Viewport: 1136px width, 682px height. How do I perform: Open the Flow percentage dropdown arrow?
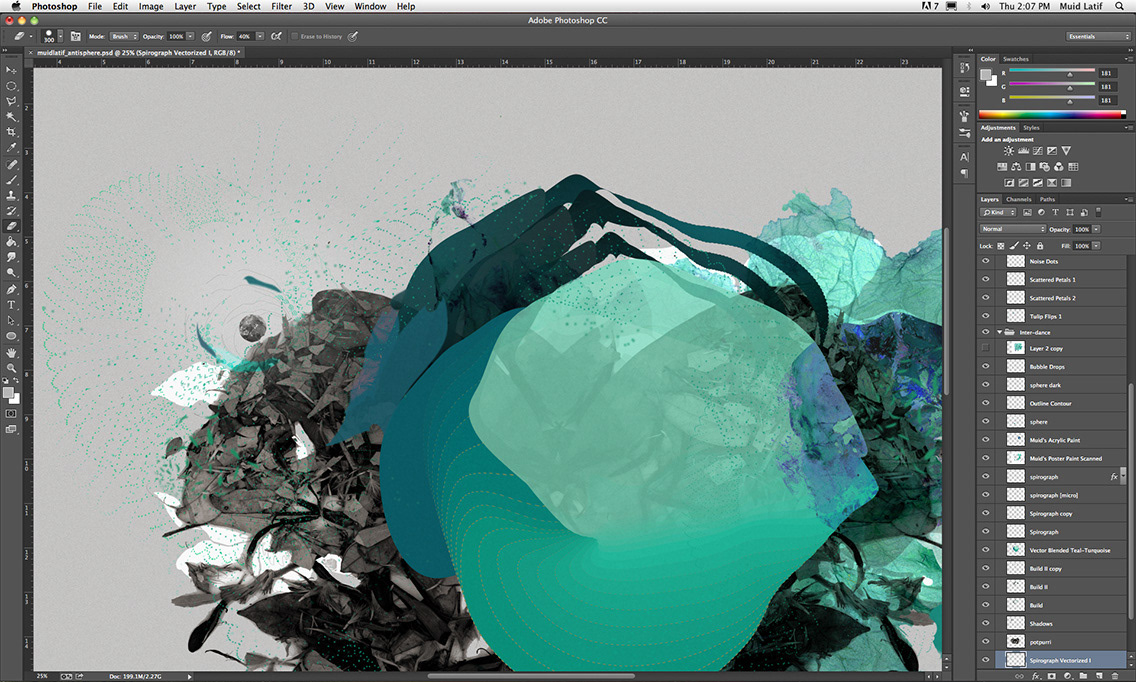(x=260, y=36)
